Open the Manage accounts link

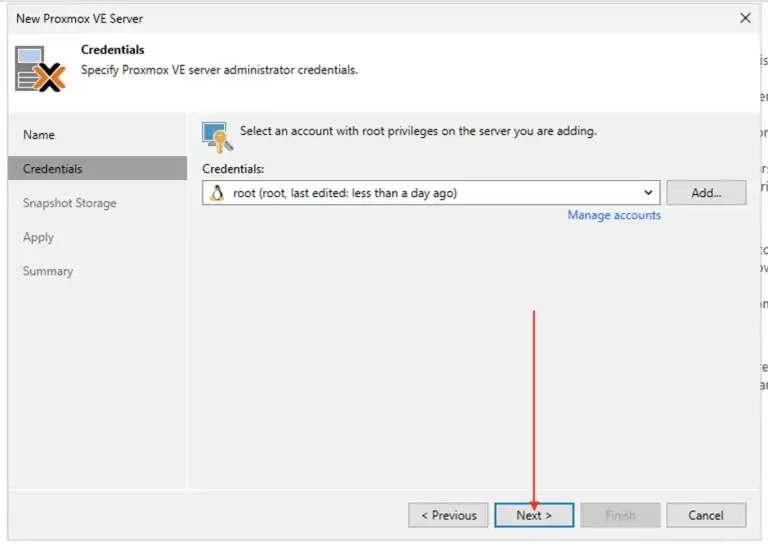click(x=614, y=215)
